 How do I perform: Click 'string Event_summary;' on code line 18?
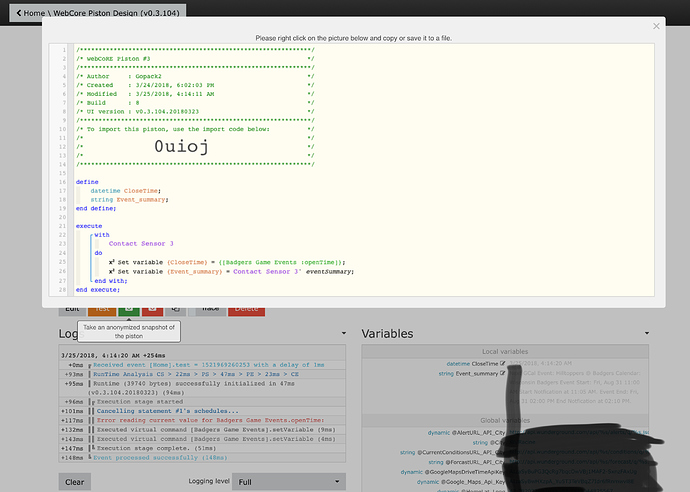point(129,199)
